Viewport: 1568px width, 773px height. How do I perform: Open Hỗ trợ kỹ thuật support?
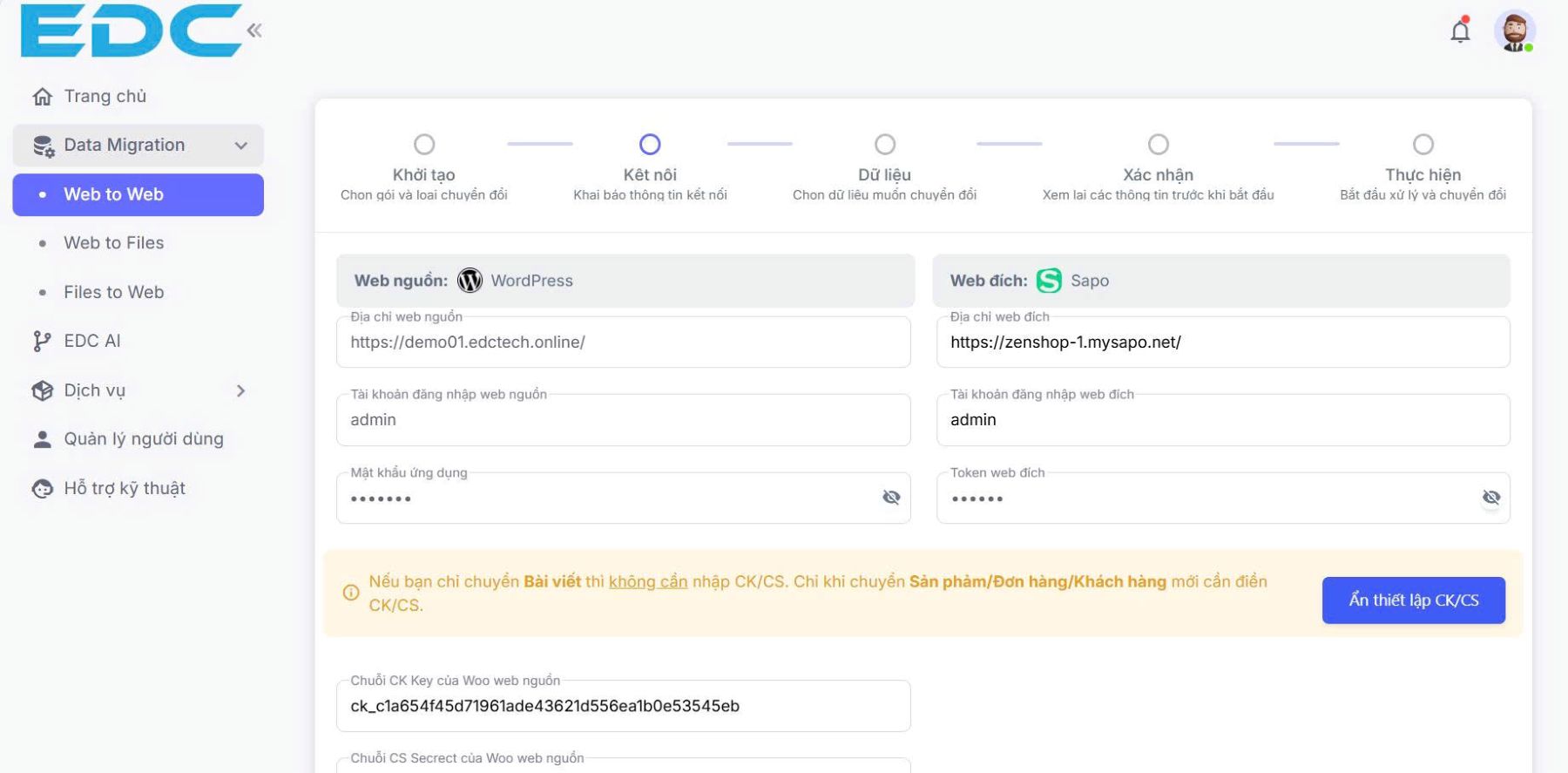[124, 488]
